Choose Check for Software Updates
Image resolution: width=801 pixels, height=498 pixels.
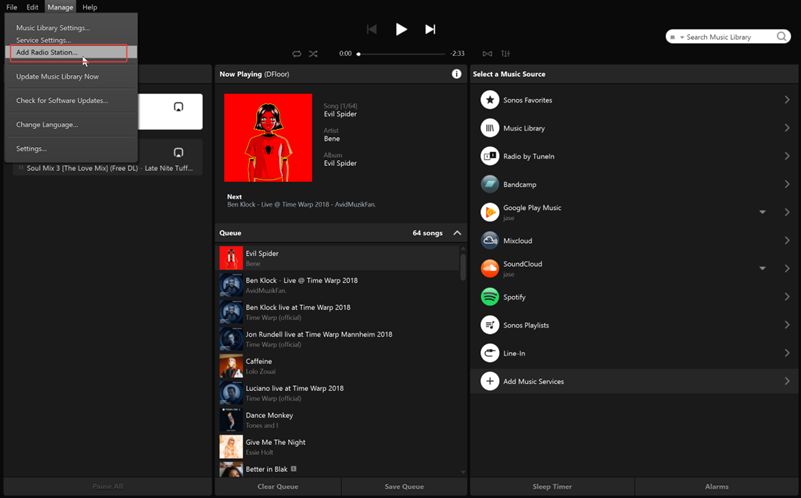pyautogui.click(x=71, y=100)
